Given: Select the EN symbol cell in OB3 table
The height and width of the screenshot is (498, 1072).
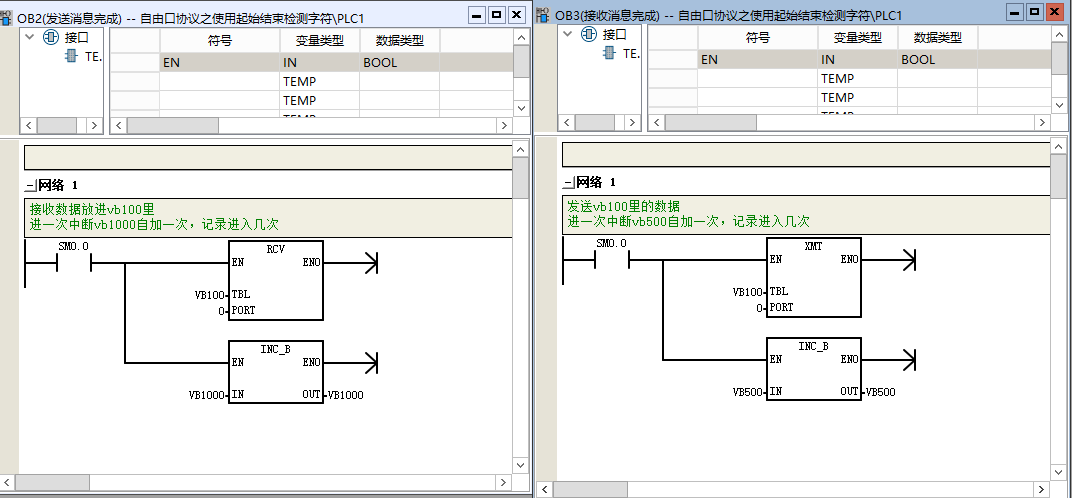Looking at the screenshot, I should pos(758,60).
